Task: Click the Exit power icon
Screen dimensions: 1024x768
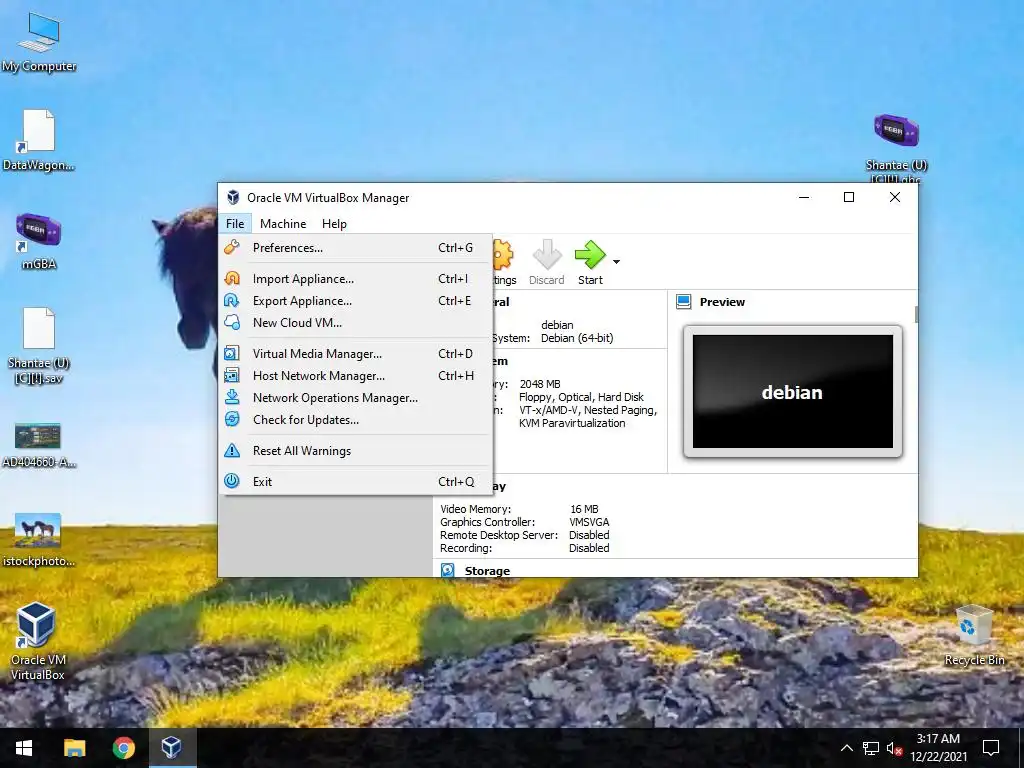Action: pos(232,481)
